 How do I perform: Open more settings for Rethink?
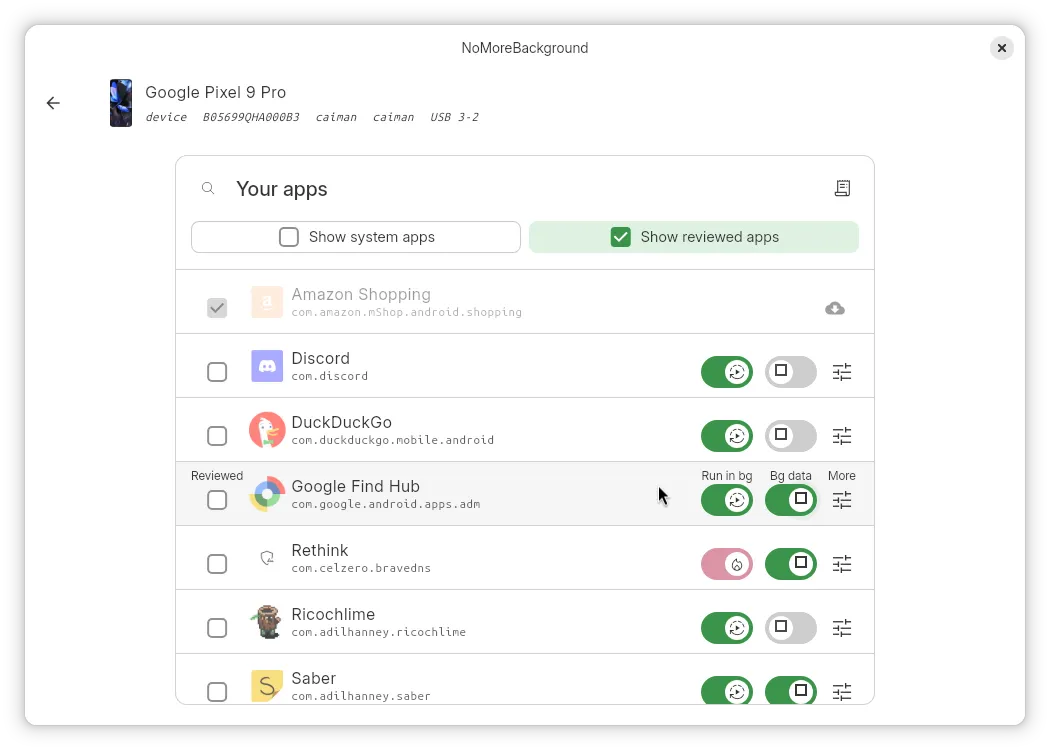[842, 564]
